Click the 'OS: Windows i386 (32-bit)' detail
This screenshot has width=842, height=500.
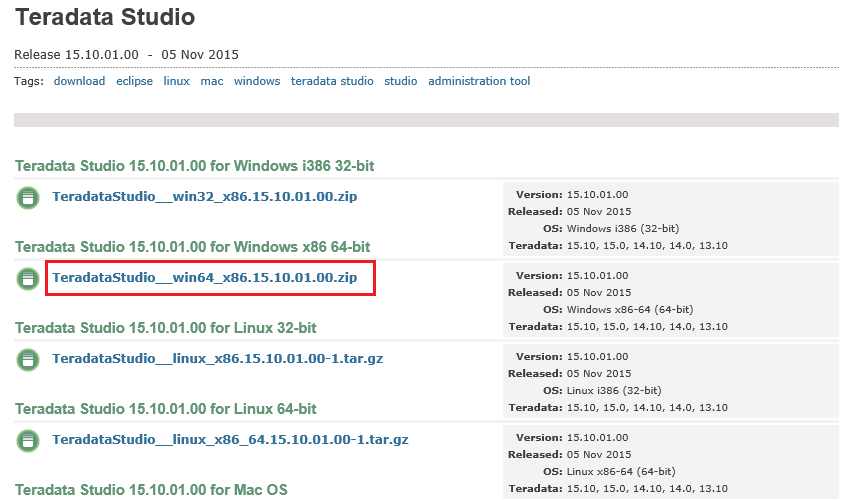pyautogui.click(x=611, y=229)
